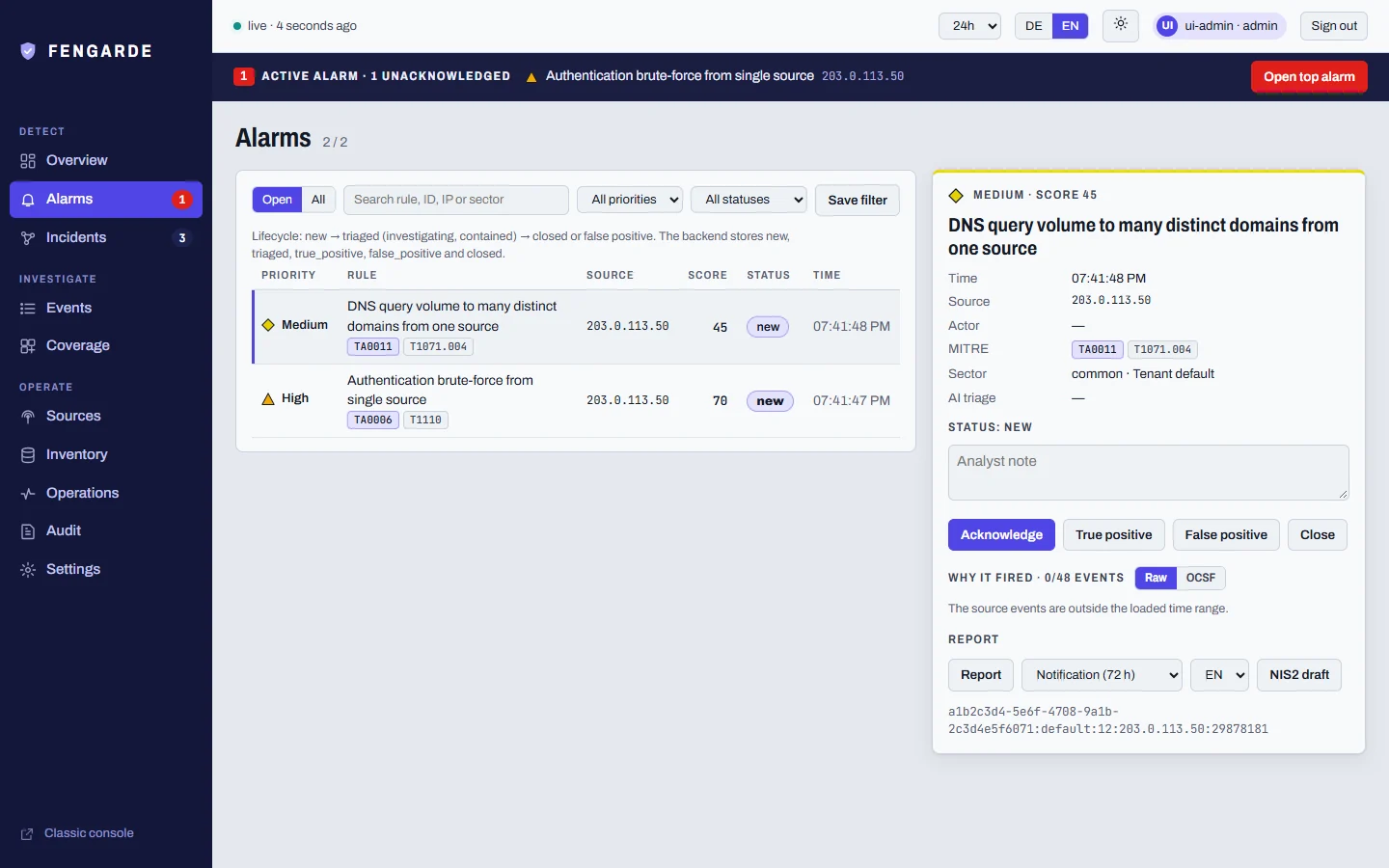Click the Acknowledge button
The image size is (1389, 868).
tap(1001, 535)
